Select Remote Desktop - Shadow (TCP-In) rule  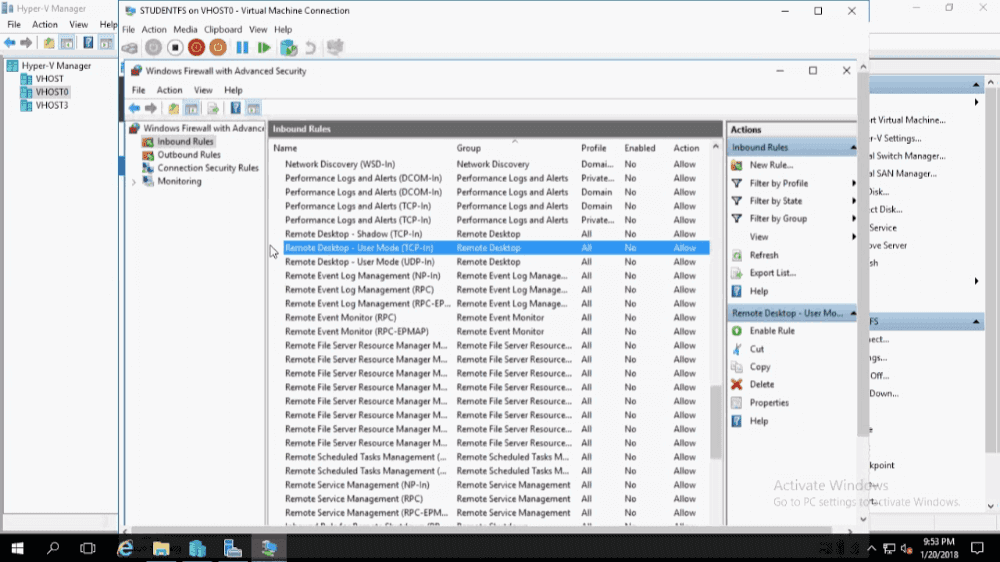[353, 234]
